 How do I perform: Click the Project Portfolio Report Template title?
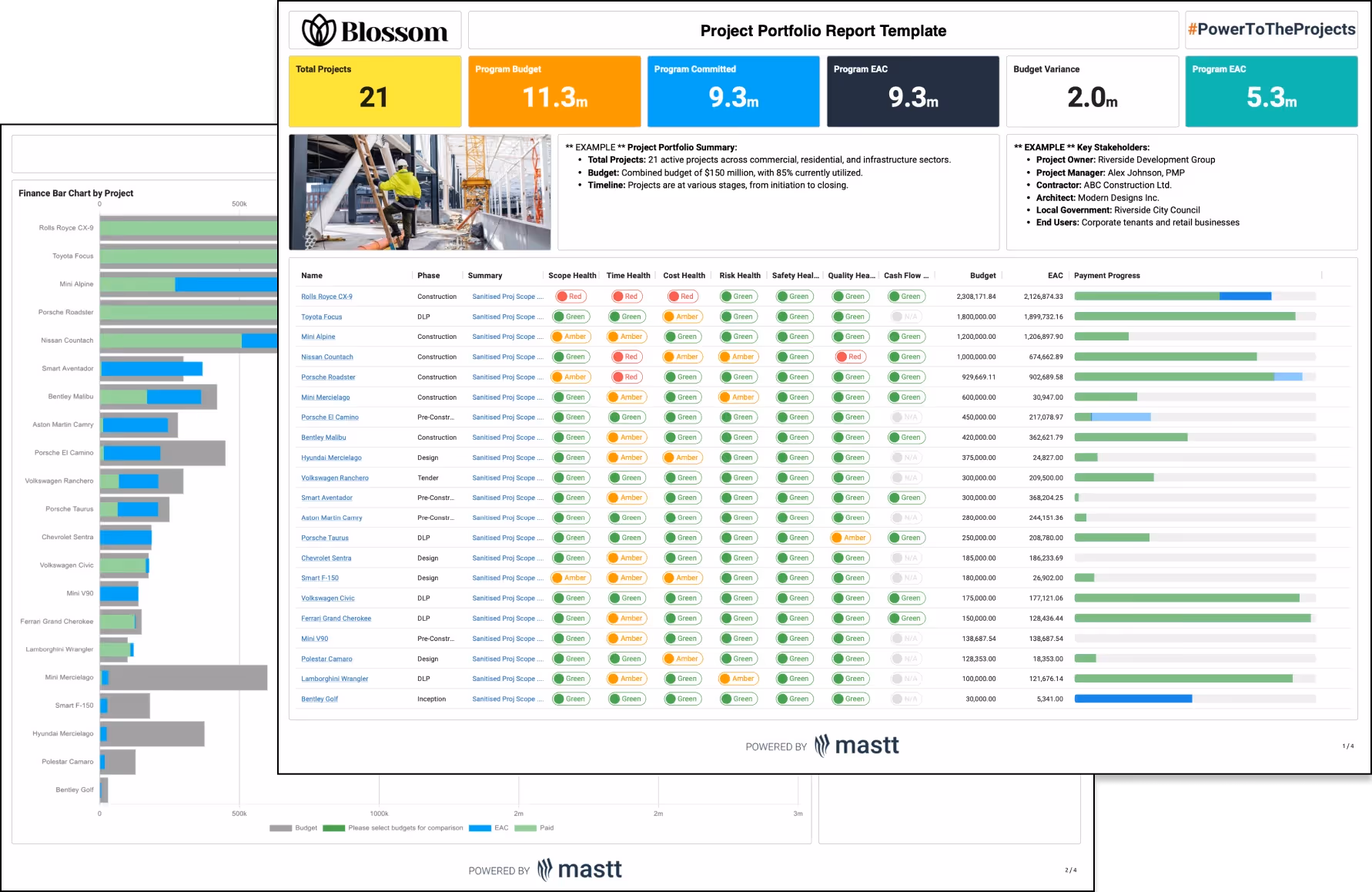823,31
